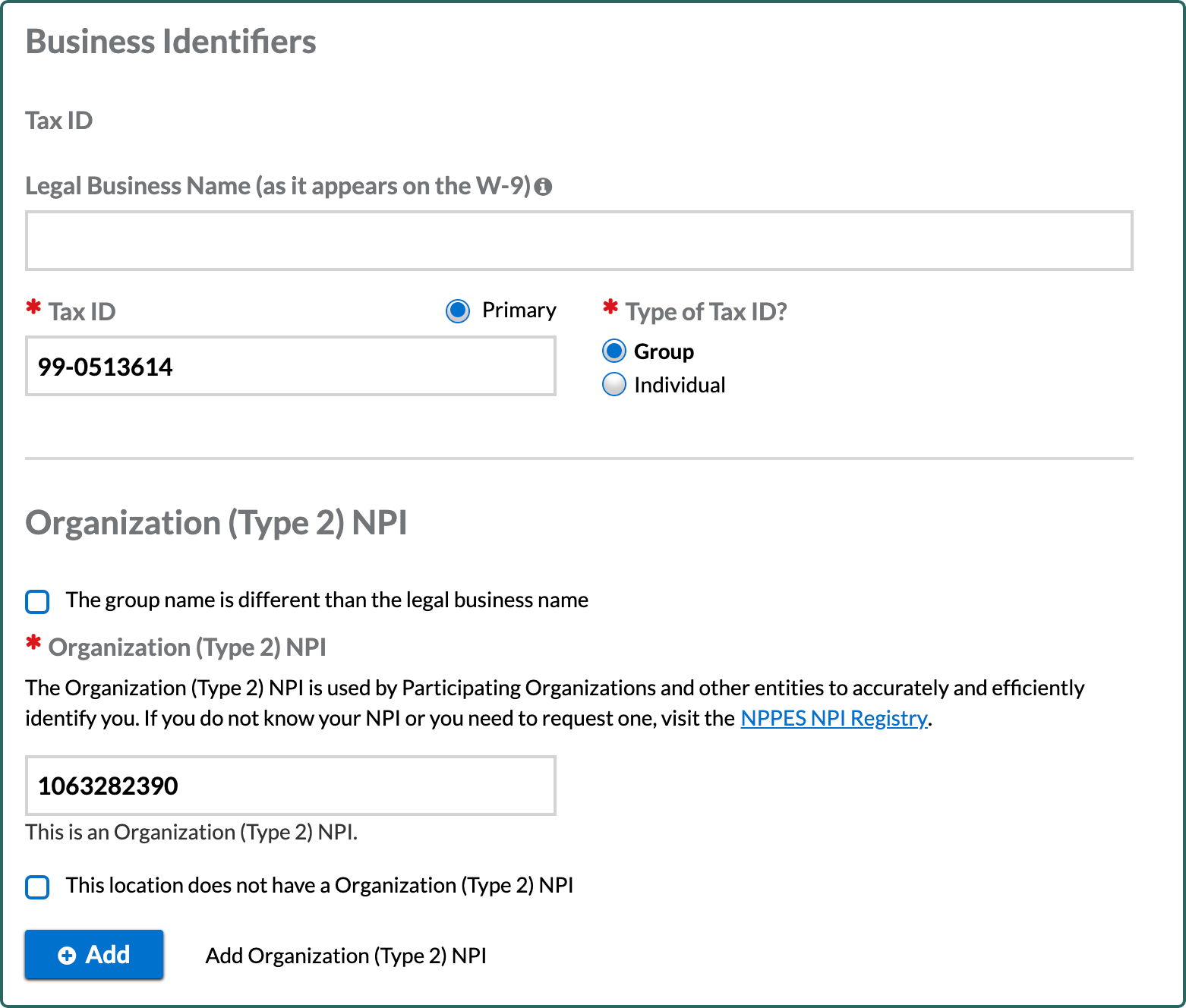The width and height of the screenshot is (1186, 1008).
Task: Click the info icon beside Legal Business Name
Action: point(543,187)
